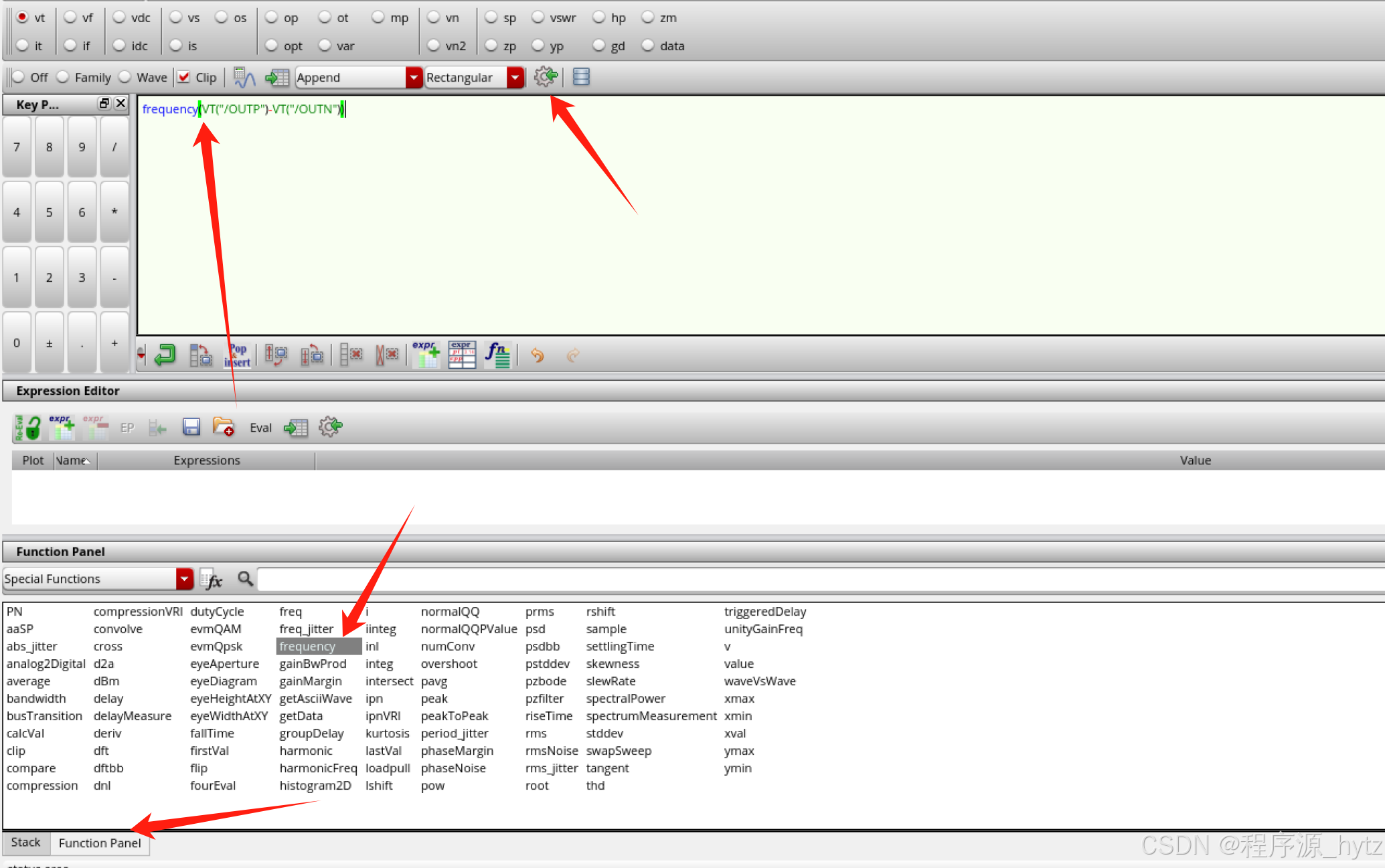Select the Family radio option
The width and height of the screenshot is (1385, 868).
pyautogui.click(x=64, y=77)
